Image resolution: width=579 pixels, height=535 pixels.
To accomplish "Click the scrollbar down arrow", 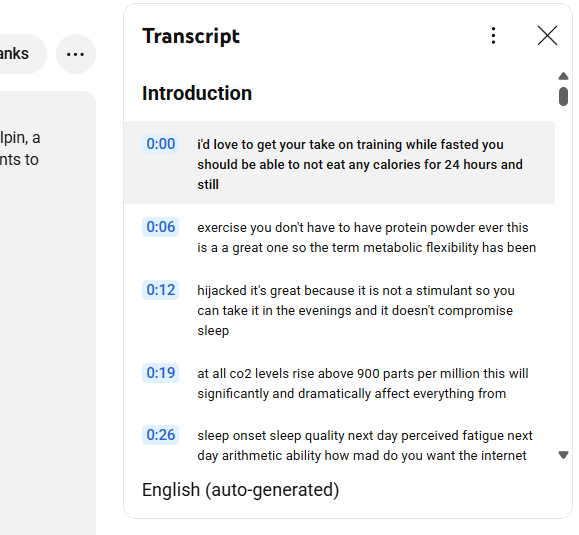I will click(563, 455).
